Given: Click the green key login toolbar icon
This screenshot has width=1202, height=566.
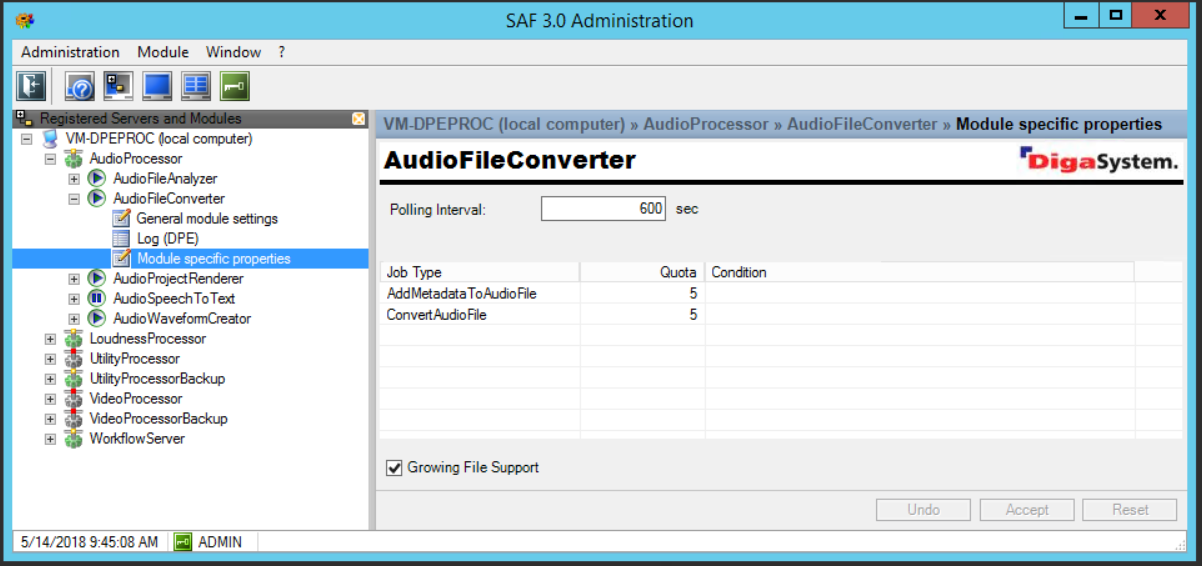Looking at the screenshot, I should click(234, 86).
